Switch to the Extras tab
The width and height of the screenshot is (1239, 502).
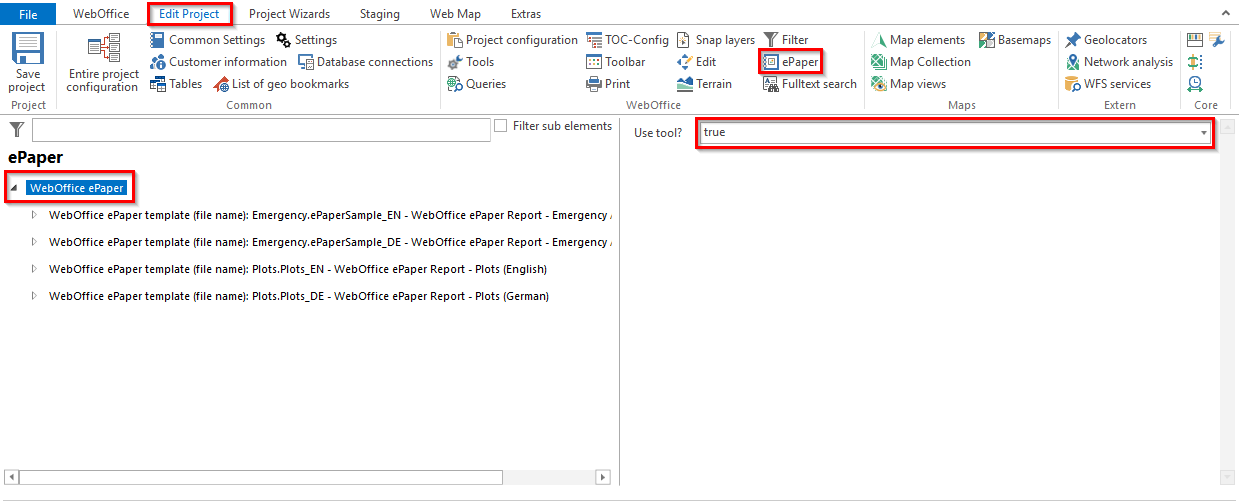(525, 14)
